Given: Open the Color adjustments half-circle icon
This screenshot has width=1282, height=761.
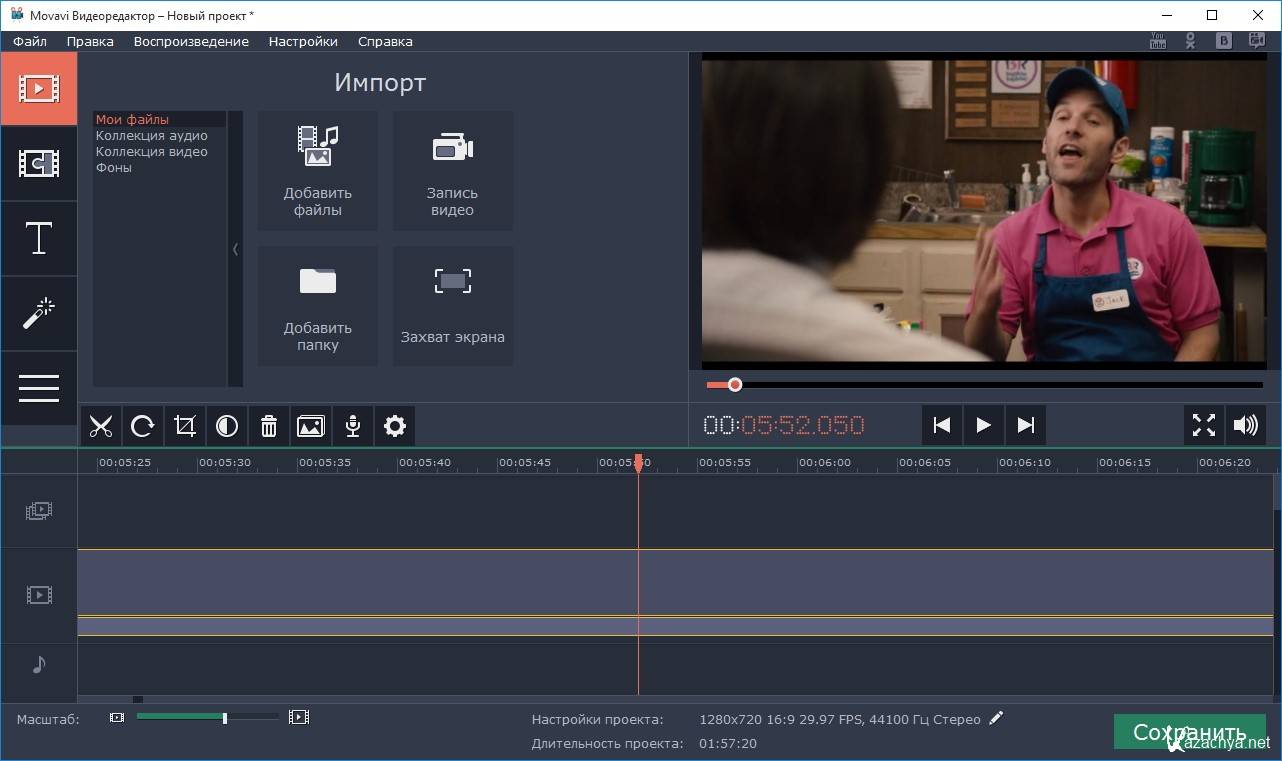Looking at the screenshot, I should (227, 426).
